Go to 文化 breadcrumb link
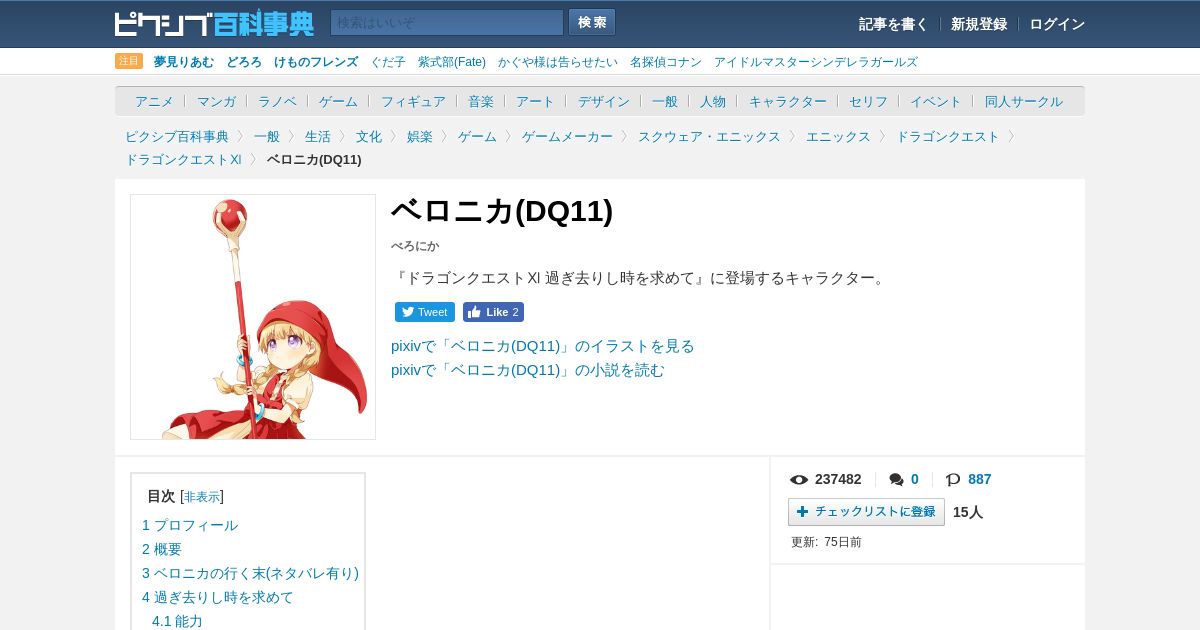Viewport: 1200px width, 630px height. pyautogui.click(x=369, y=136)
